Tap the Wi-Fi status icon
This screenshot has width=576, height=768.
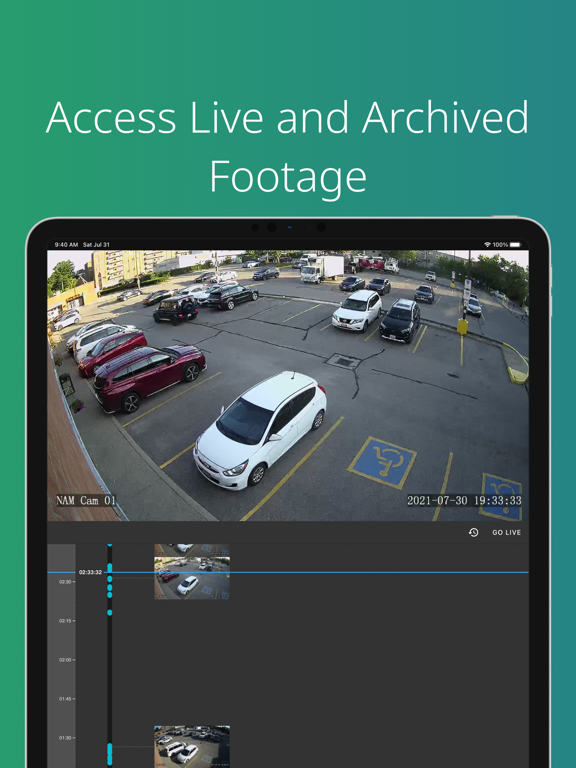pyautogui.click(x=487, y=244)
